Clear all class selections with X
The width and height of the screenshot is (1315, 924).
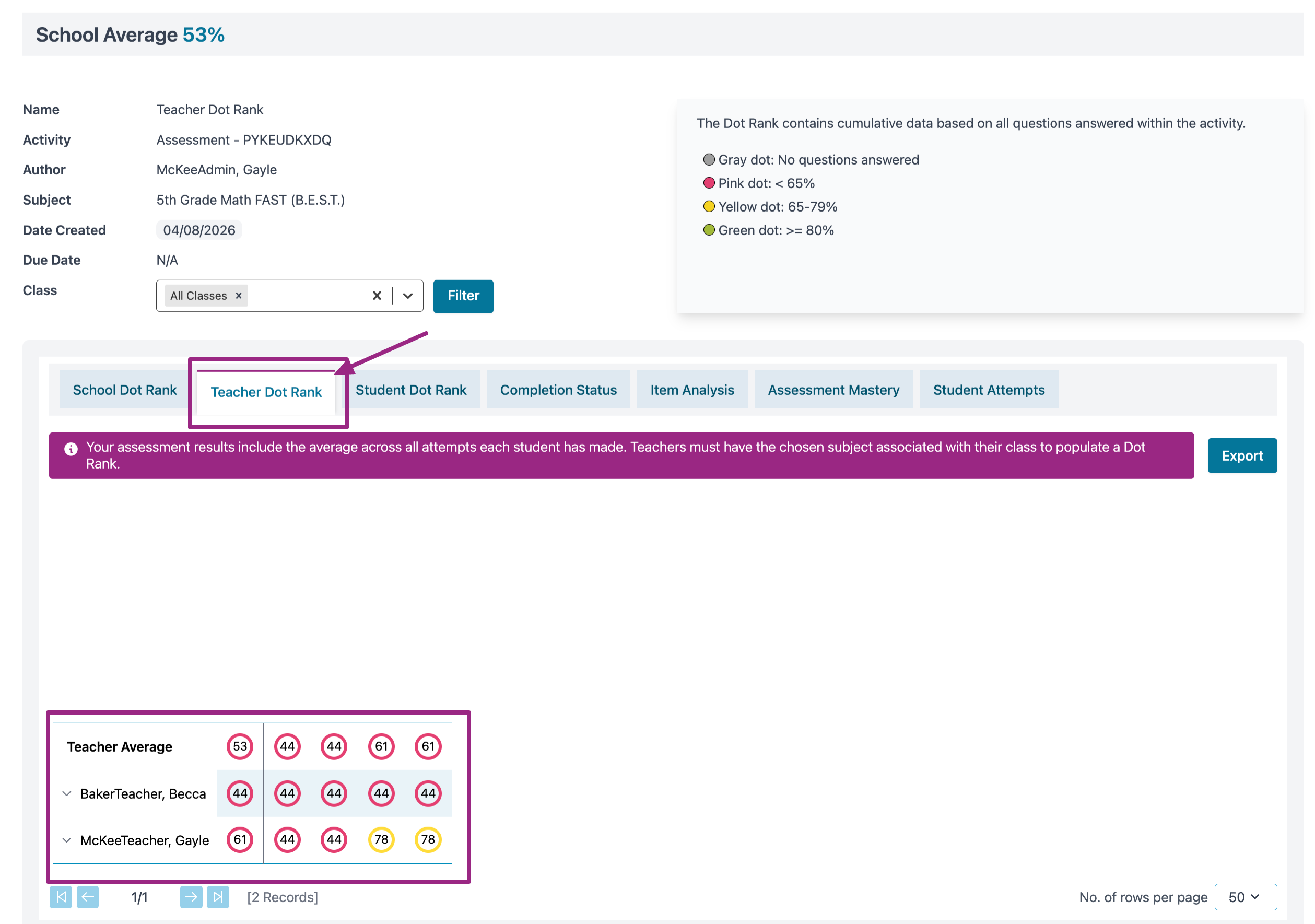click(377, 296)
